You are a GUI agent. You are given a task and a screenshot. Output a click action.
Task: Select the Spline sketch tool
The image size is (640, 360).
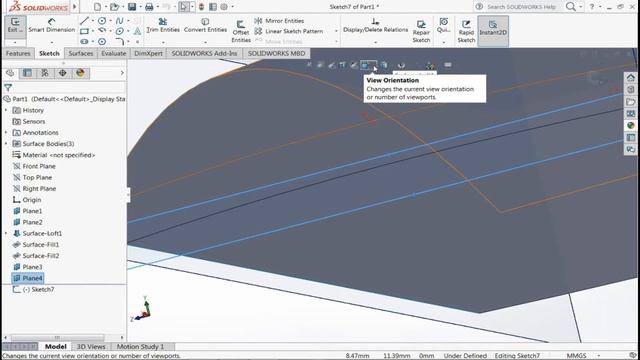tap(119, 20)
